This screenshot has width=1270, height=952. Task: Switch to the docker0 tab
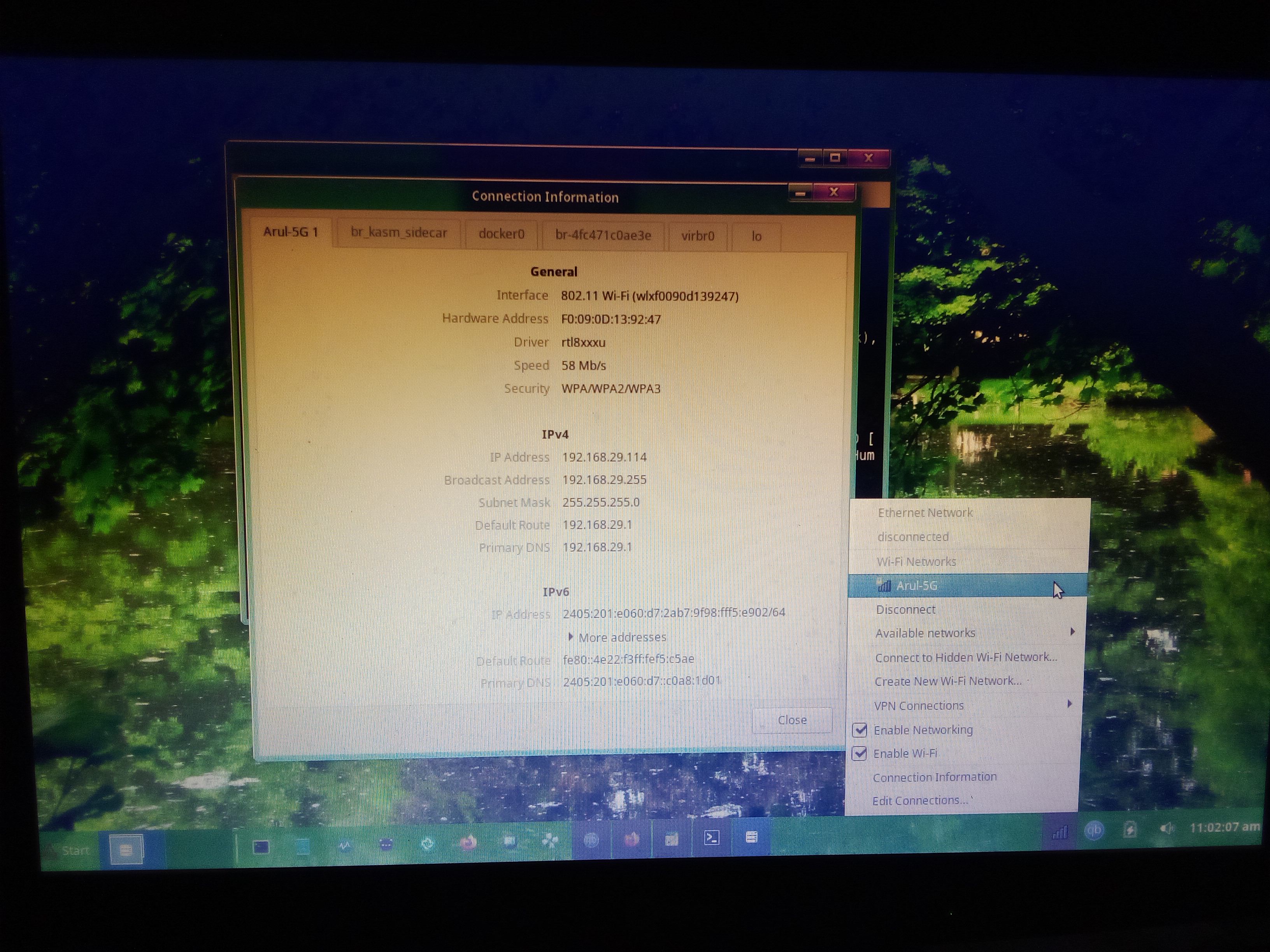pyautogui.click(x=501, y=234)
